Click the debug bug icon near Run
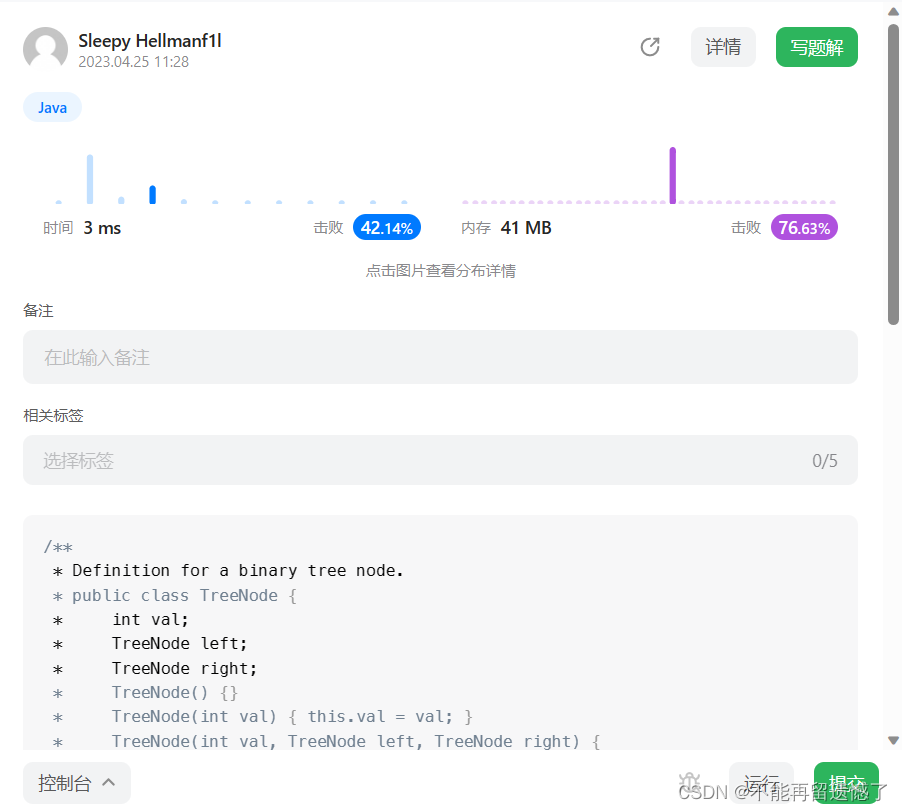Viewport: 902px width, 811px height. [689, 782]
